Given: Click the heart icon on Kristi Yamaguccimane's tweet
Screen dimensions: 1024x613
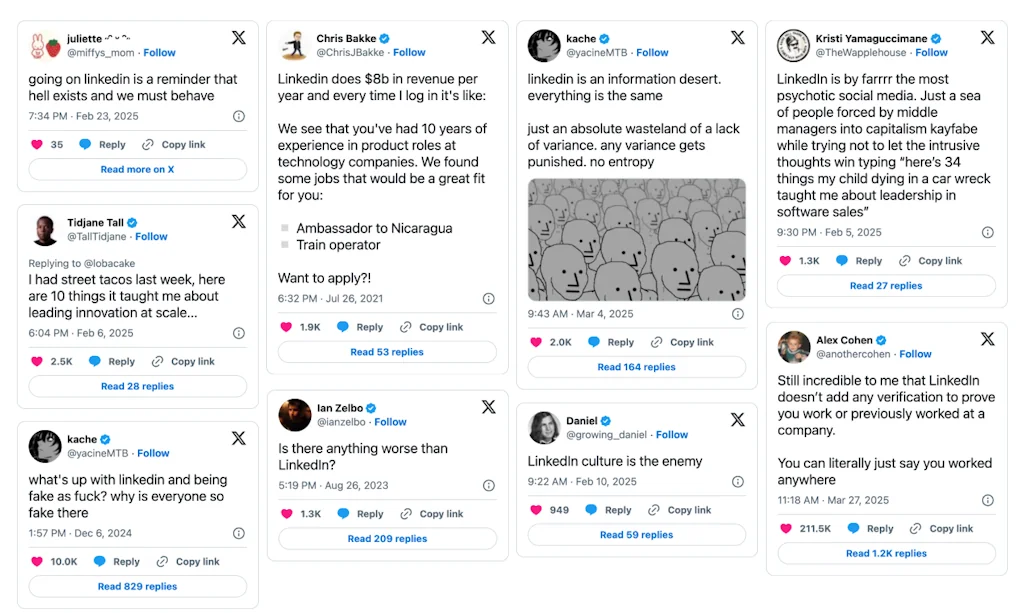Looking at the screenshot, I should [785, 261].
